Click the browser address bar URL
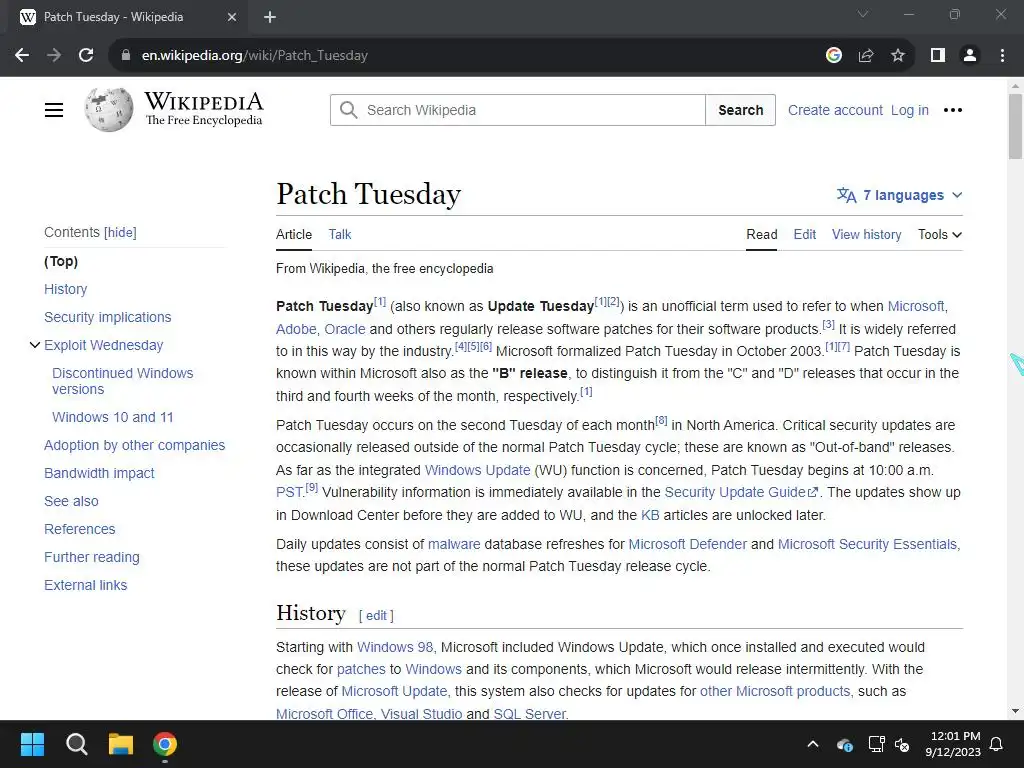The height and width of the screenshot is (768, 1024). [255, 56]
